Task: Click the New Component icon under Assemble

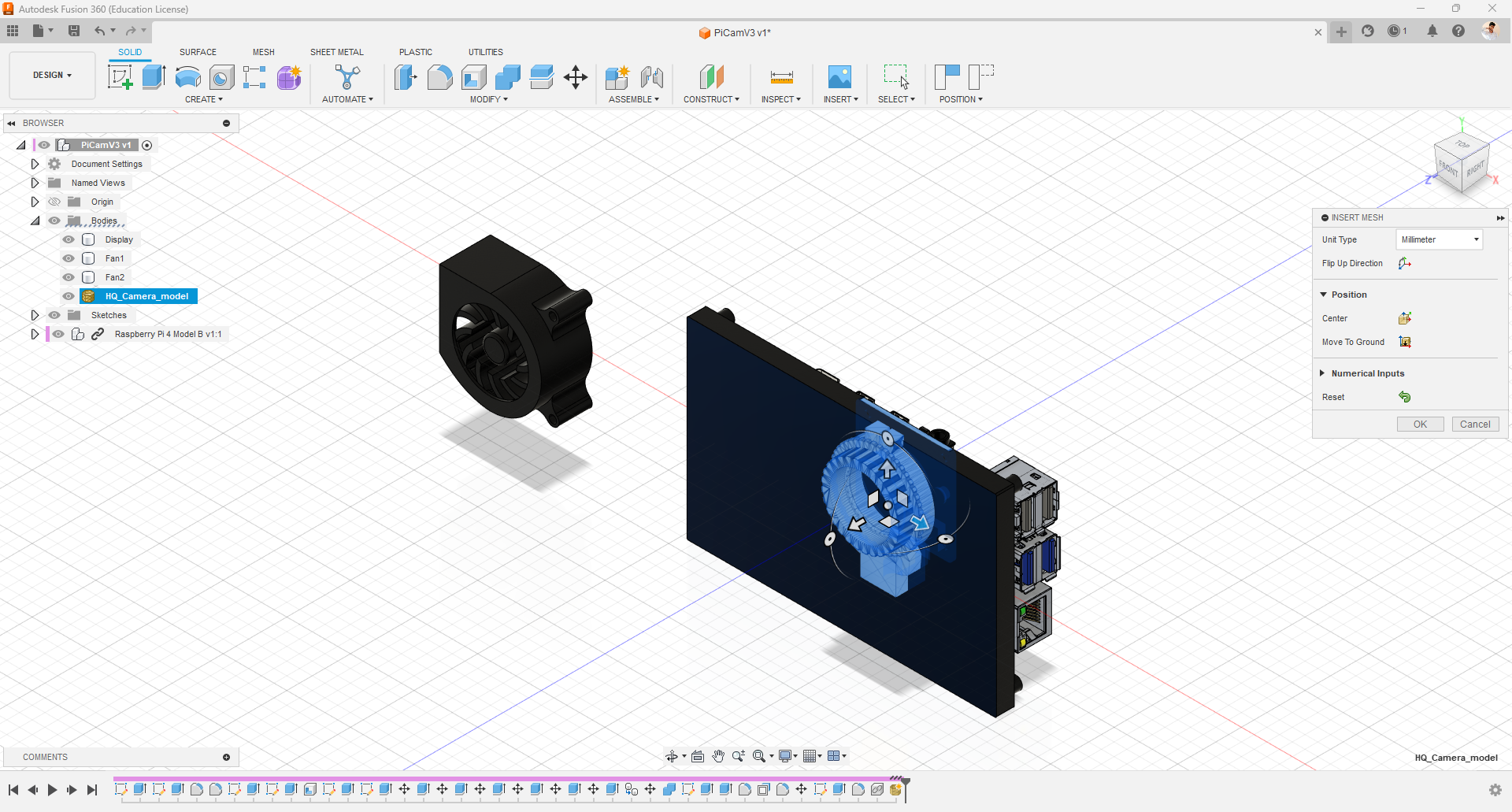Action: pyautogui.click(x=617, y=78)
